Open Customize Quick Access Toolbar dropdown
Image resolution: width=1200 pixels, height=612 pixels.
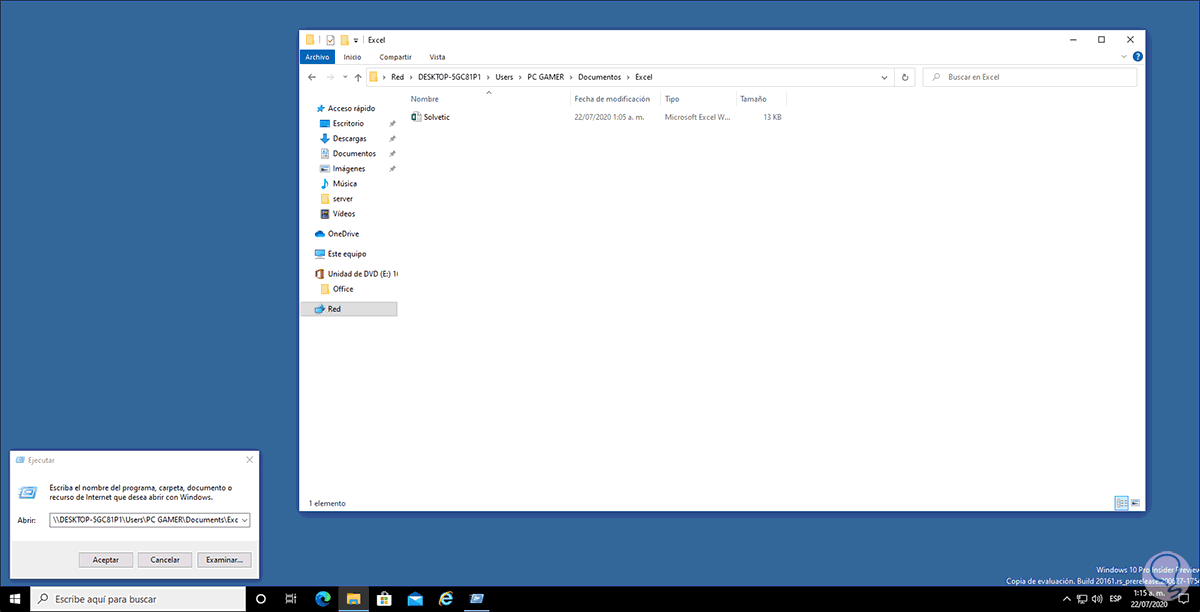tap(356, 40)
